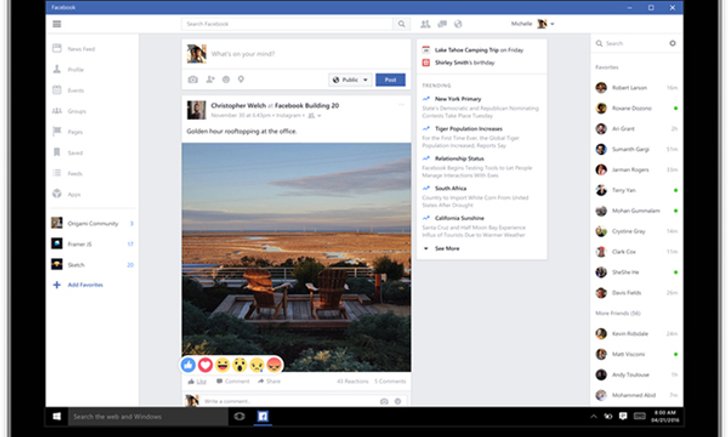Open post options menu on Christopher's post

tap(401, 104)
